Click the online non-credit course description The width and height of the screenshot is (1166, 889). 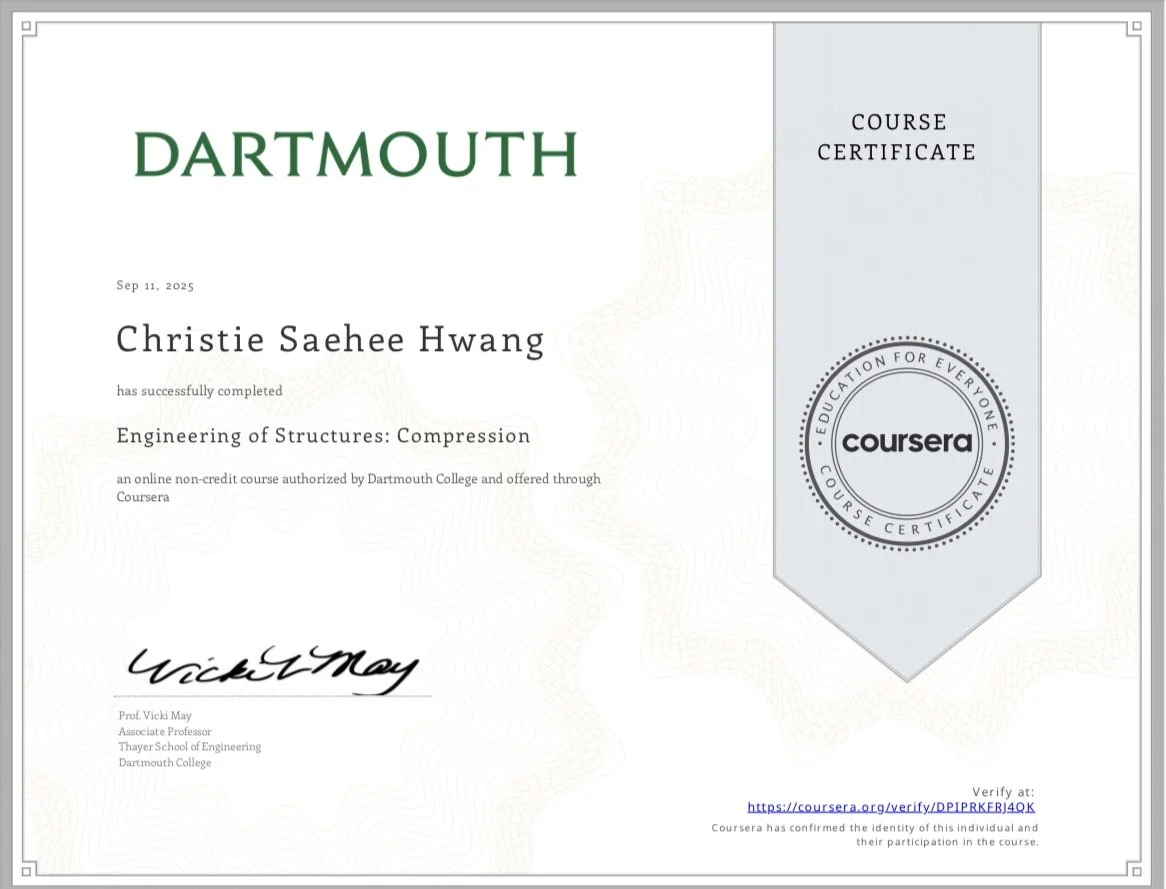pos(358,487)
